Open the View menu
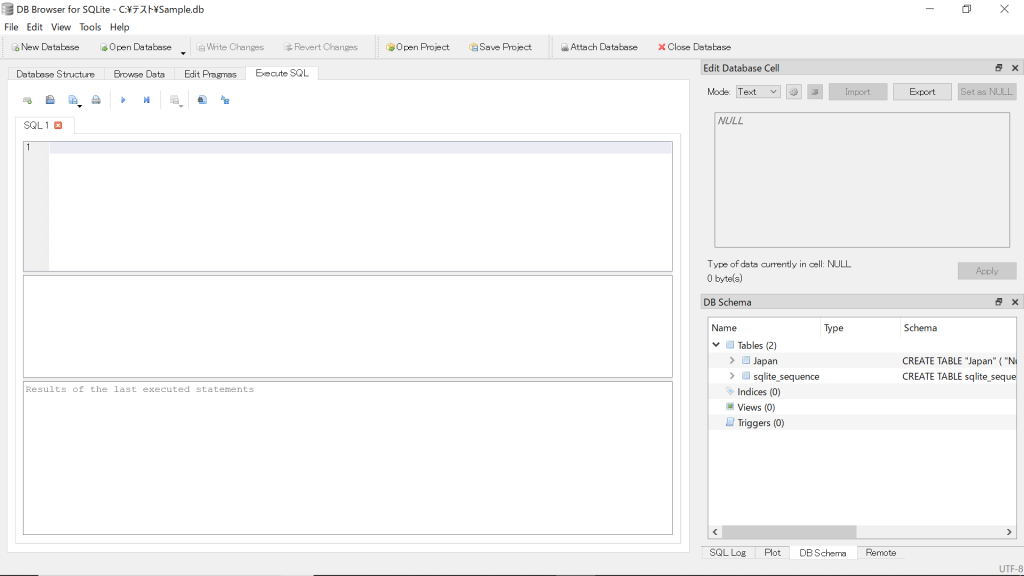 pyautogui.click(x=61, y=27)
